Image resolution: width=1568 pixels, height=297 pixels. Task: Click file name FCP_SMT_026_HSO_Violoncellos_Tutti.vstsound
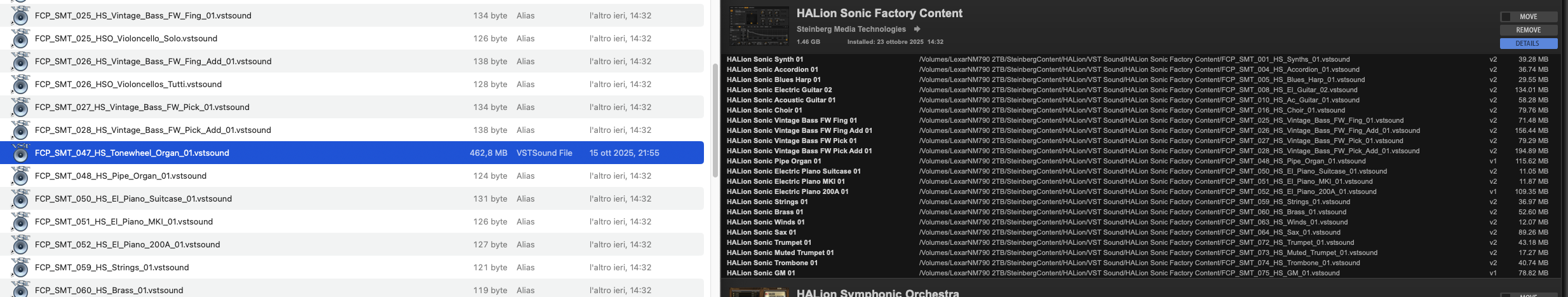point(128,84)
